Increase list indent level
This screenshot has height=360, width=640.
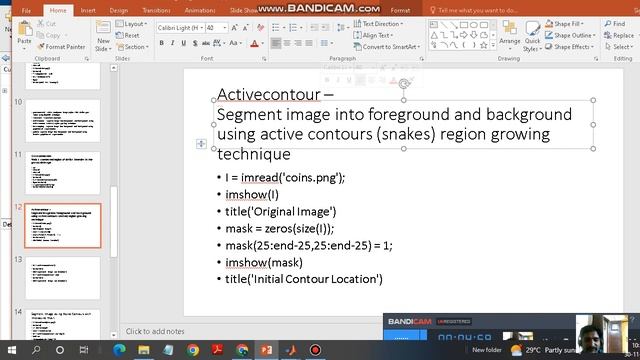pos(325,28)
